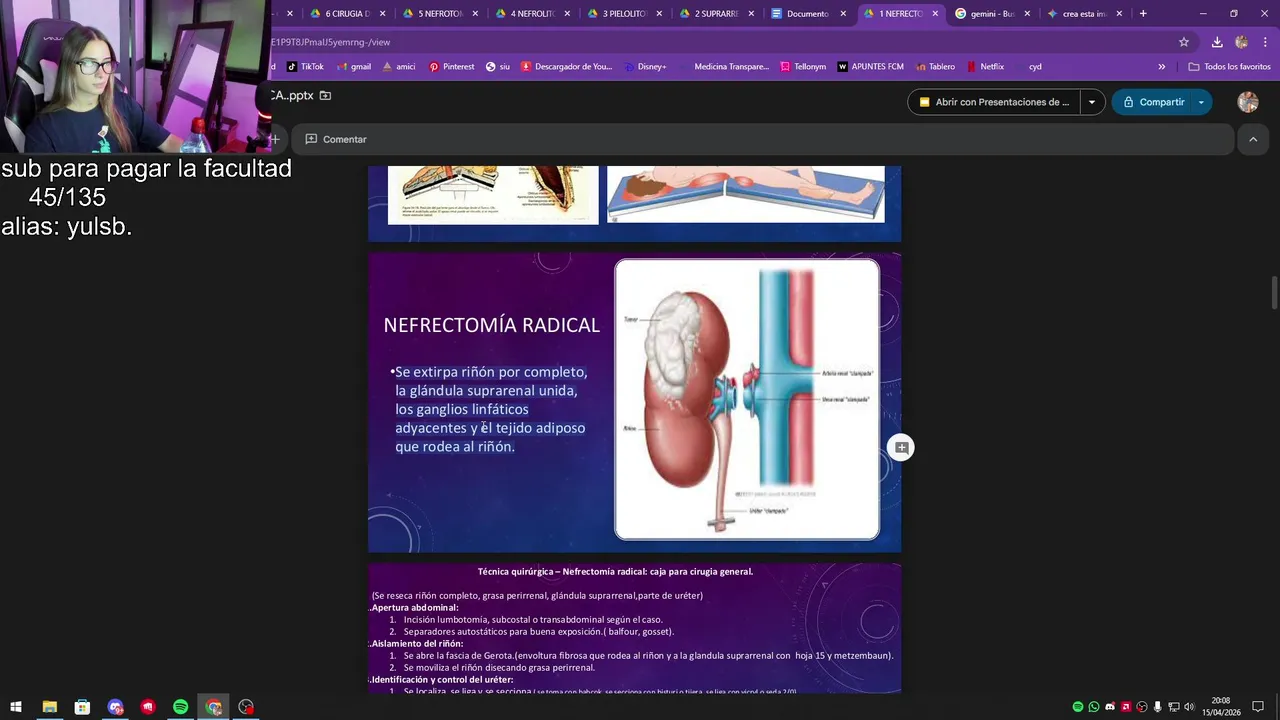Click the microphone tray icon

(1157, 707)
